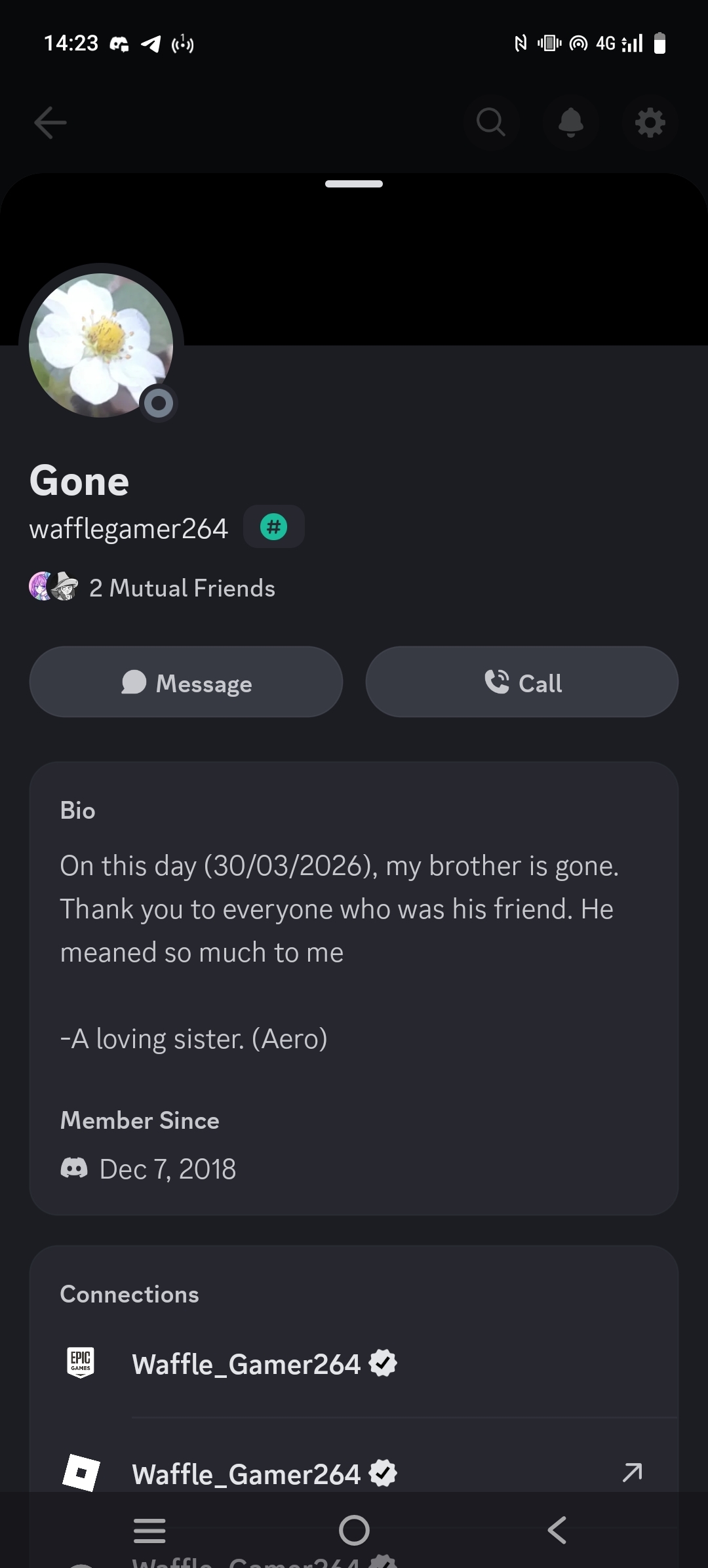Tap the Android recent apps button

tap(149, 1530)
